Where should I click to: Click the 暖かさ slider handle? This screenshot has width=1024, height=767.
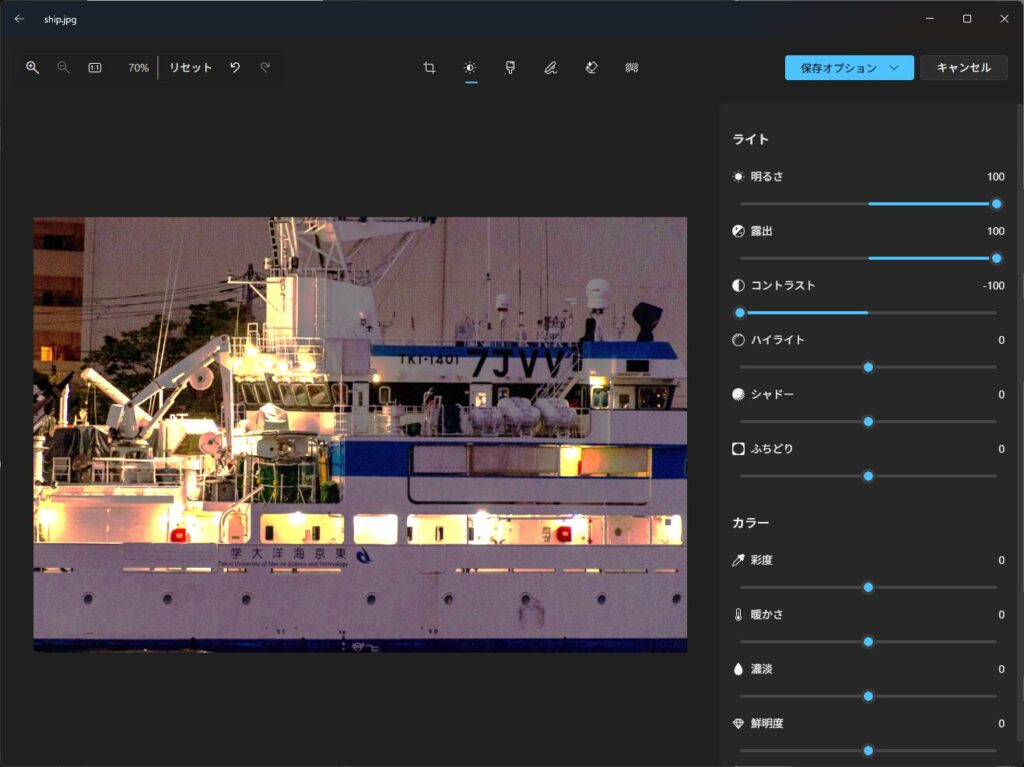[868, 642]
